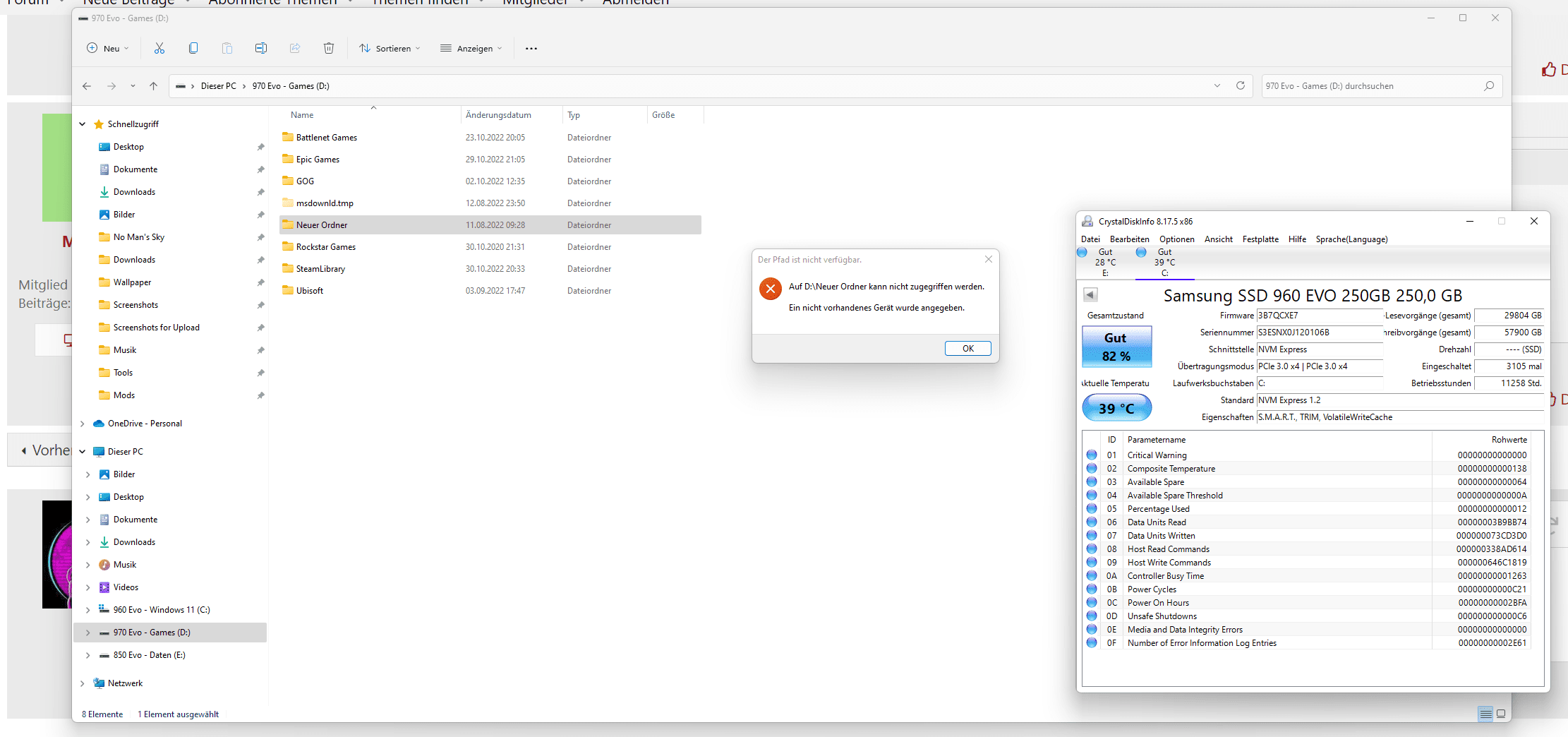Screen dimensions: 1568x737
Task: Select the msdownld.tmp folder icon
Action: 288,203
